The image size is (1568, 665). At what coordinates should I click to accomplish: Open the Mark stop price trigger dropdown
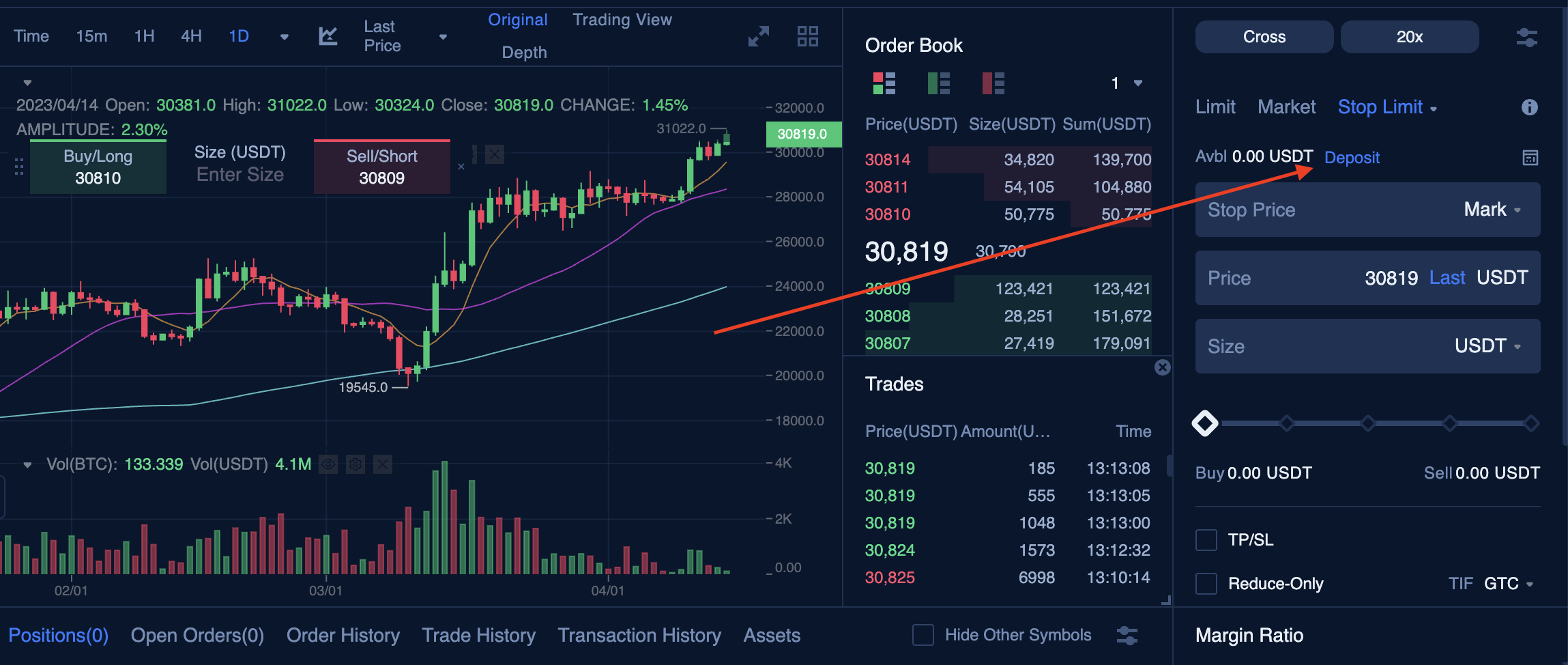pos(1492,210)
